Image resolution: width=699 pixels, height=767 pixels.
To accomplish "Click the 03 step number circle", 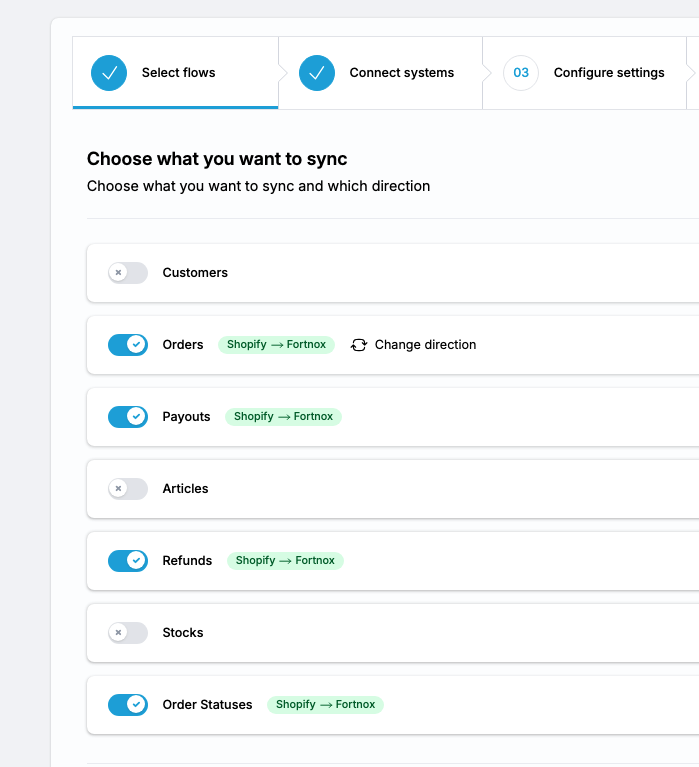I will 521,73.
